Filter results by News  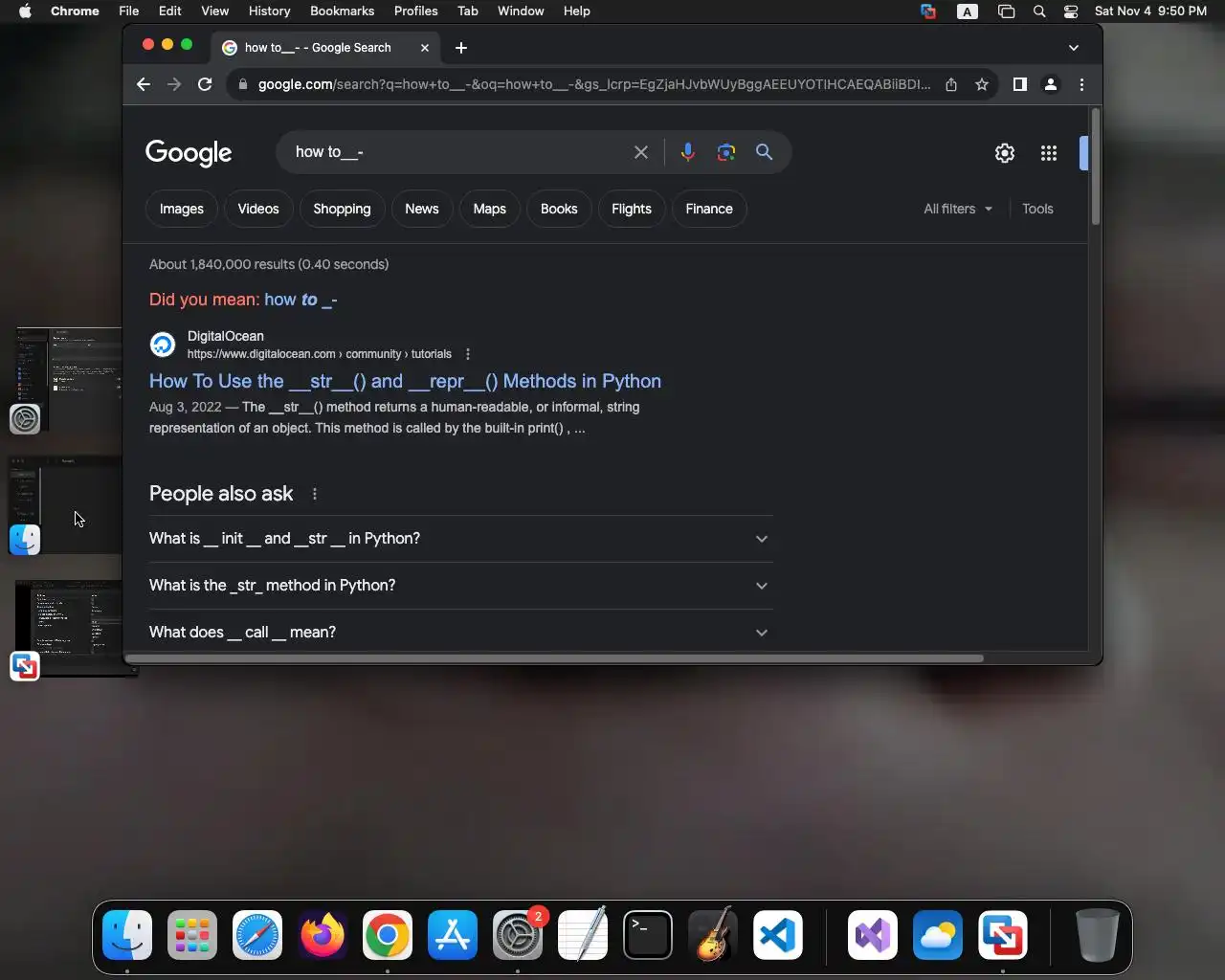click(x=422, y=209)
